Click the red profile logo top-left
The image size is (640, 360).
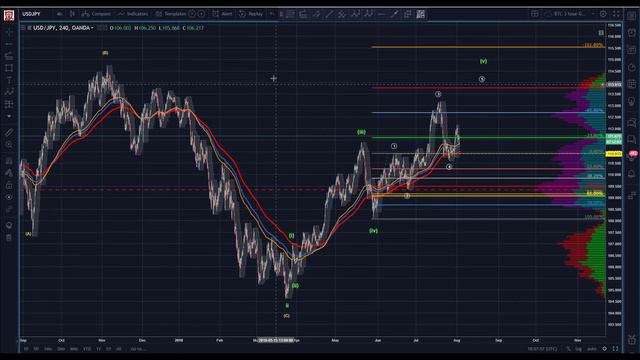coord(9,16)
